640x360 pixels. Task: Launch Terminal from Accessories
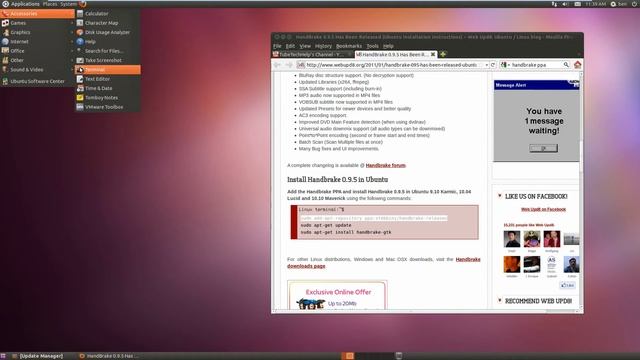tap(108, 70)
